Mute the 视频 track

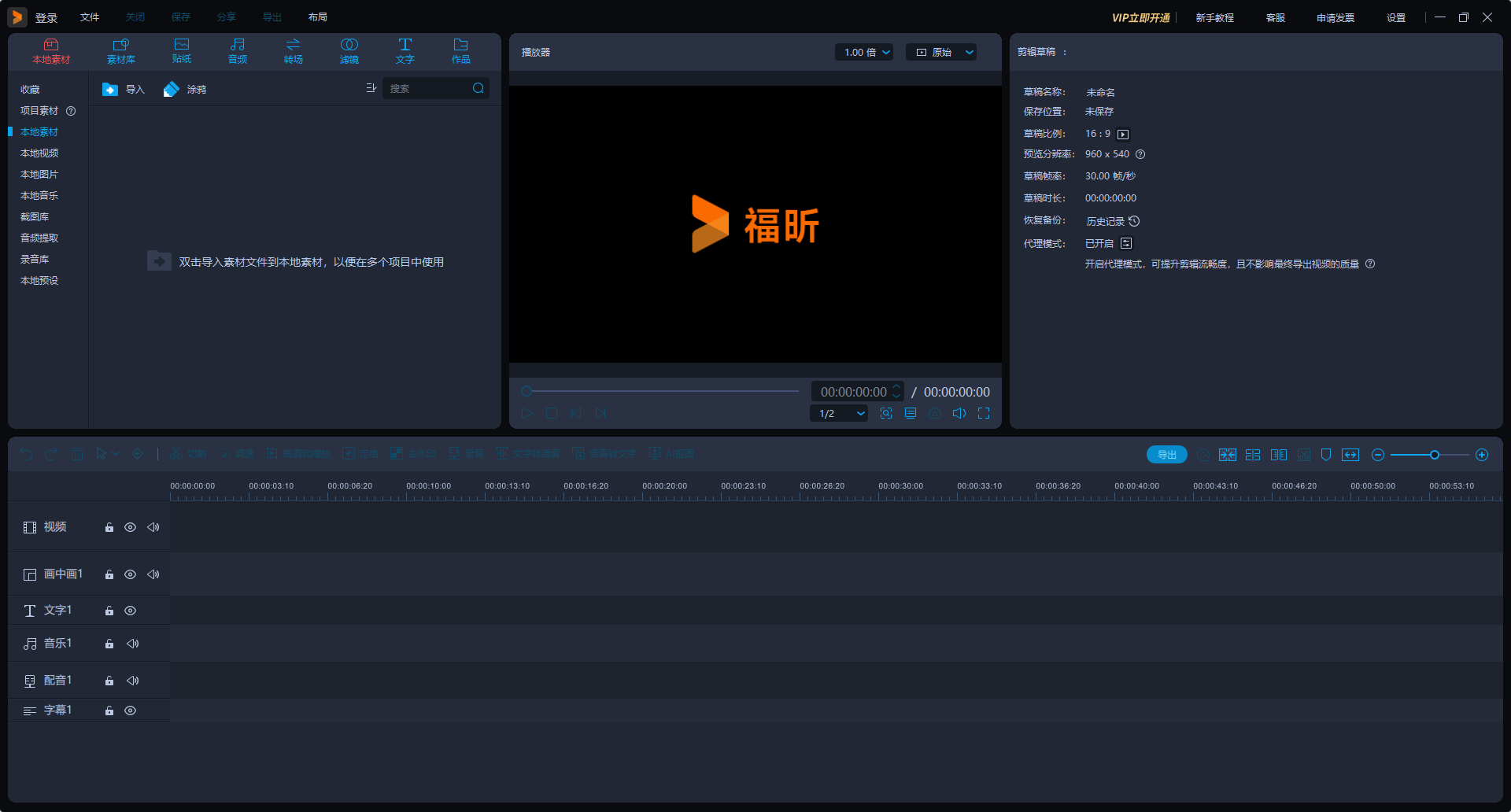(153, 527)
